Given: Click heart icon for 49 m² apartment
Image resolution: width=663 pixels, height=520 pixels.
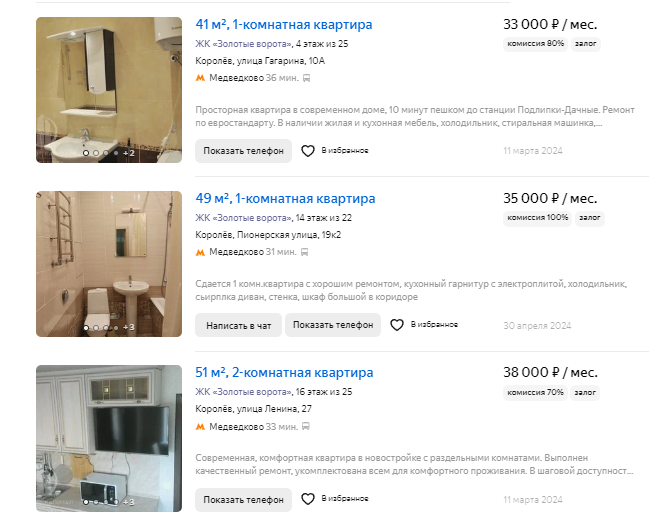Looking at the screenshot, I should pos(397,325).
